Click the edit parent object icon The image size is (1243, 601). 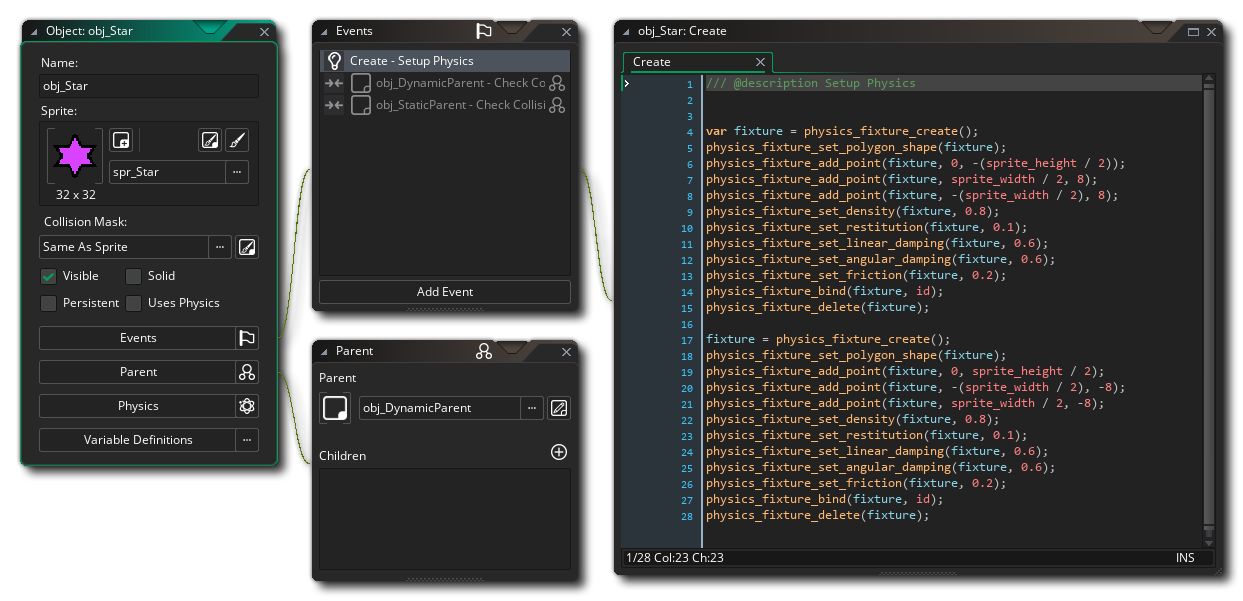(559, 408)
